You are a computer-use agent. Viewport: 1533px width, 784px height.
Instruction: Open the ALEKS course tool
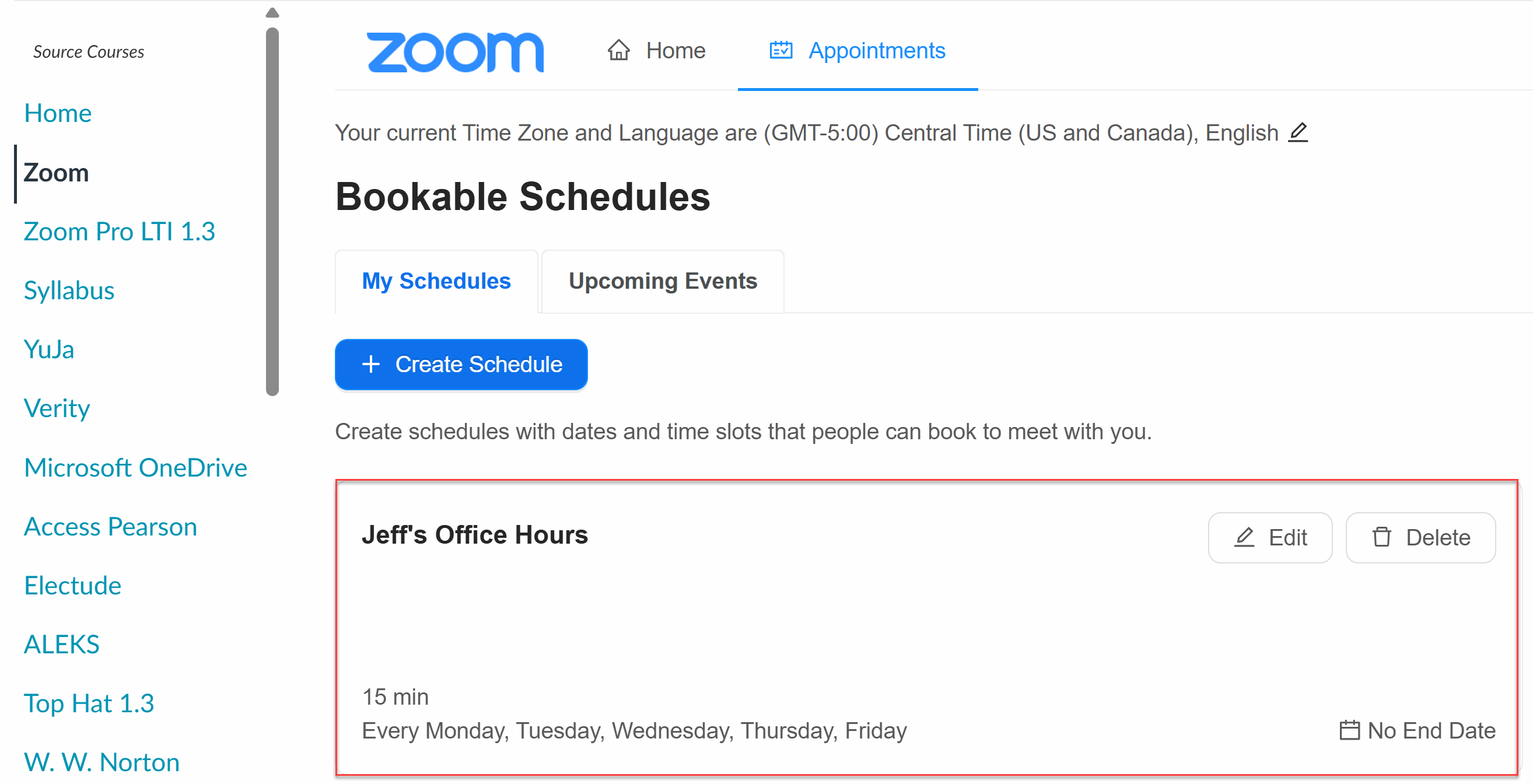[61, 643]
